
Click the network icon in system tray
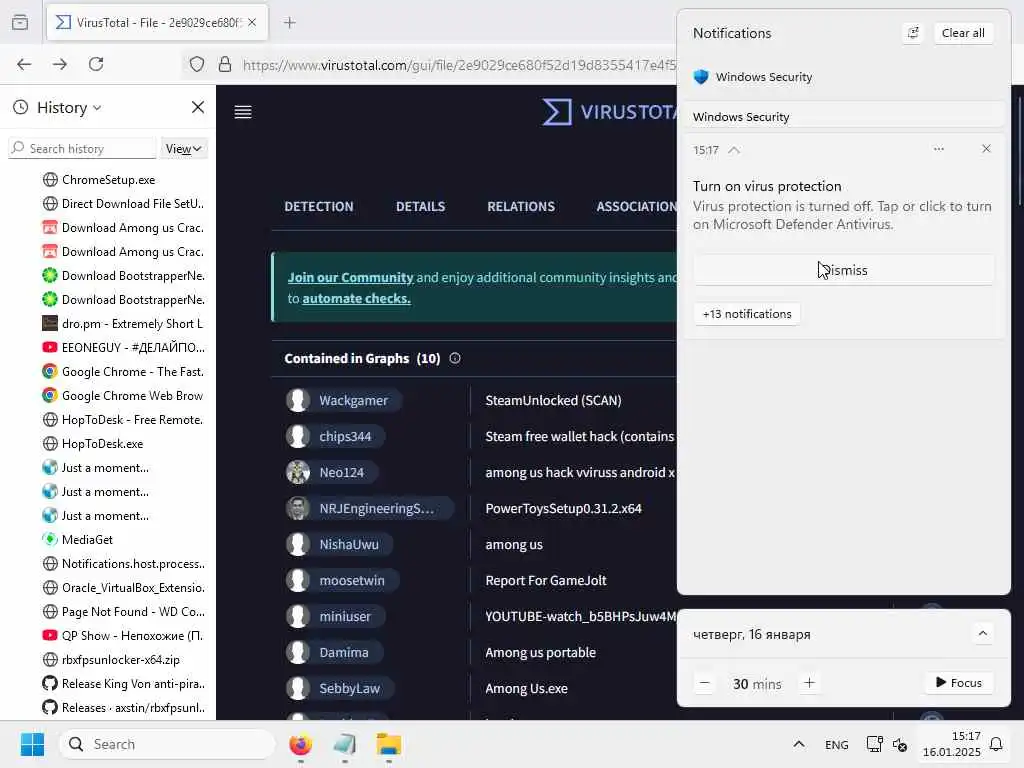pos(874,744)
